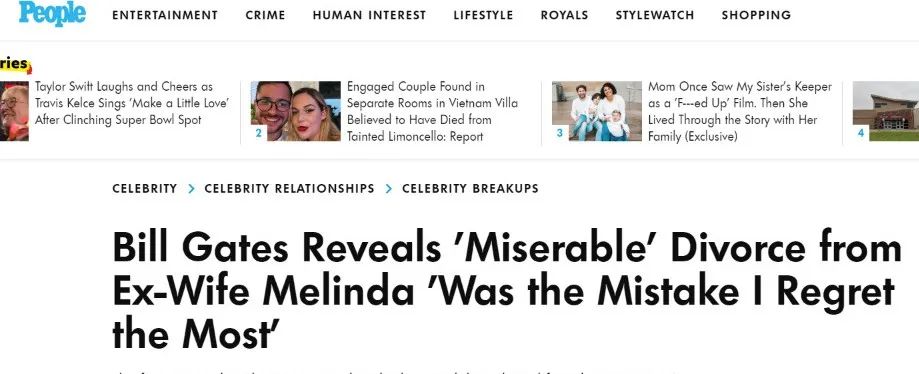Click the chevron before Celebrity Breakups
This screenshot has width=919, height=374.
tap(389, 189)
